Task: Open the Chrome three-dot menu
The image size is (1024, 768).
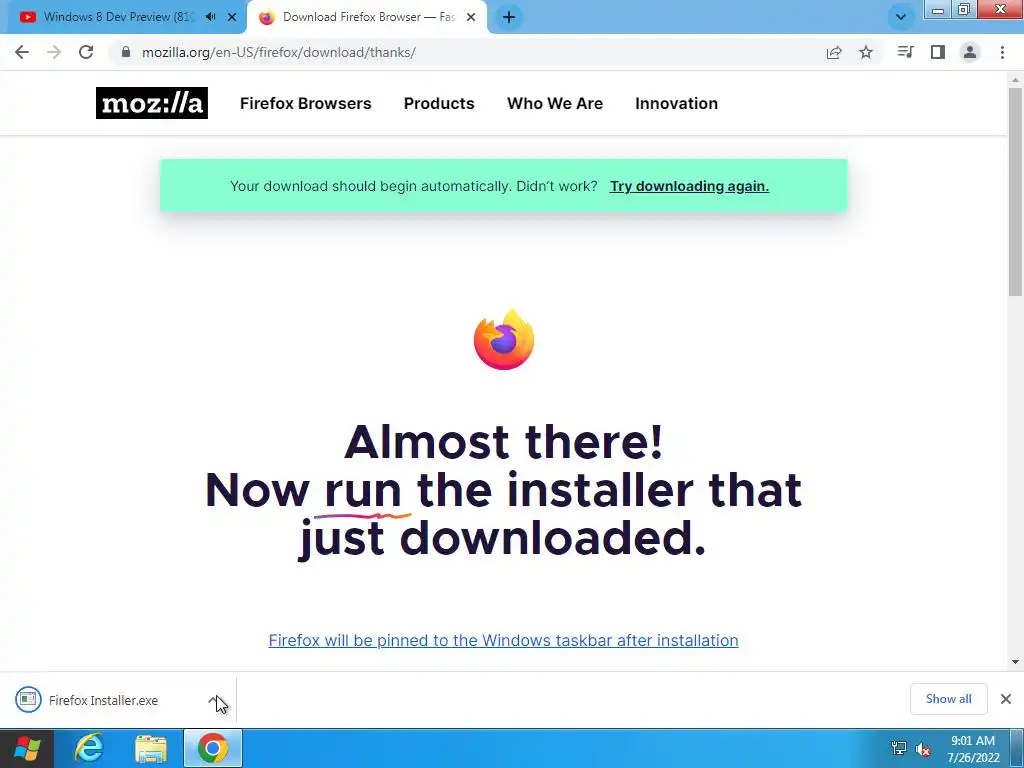Action: [1002, 52]
